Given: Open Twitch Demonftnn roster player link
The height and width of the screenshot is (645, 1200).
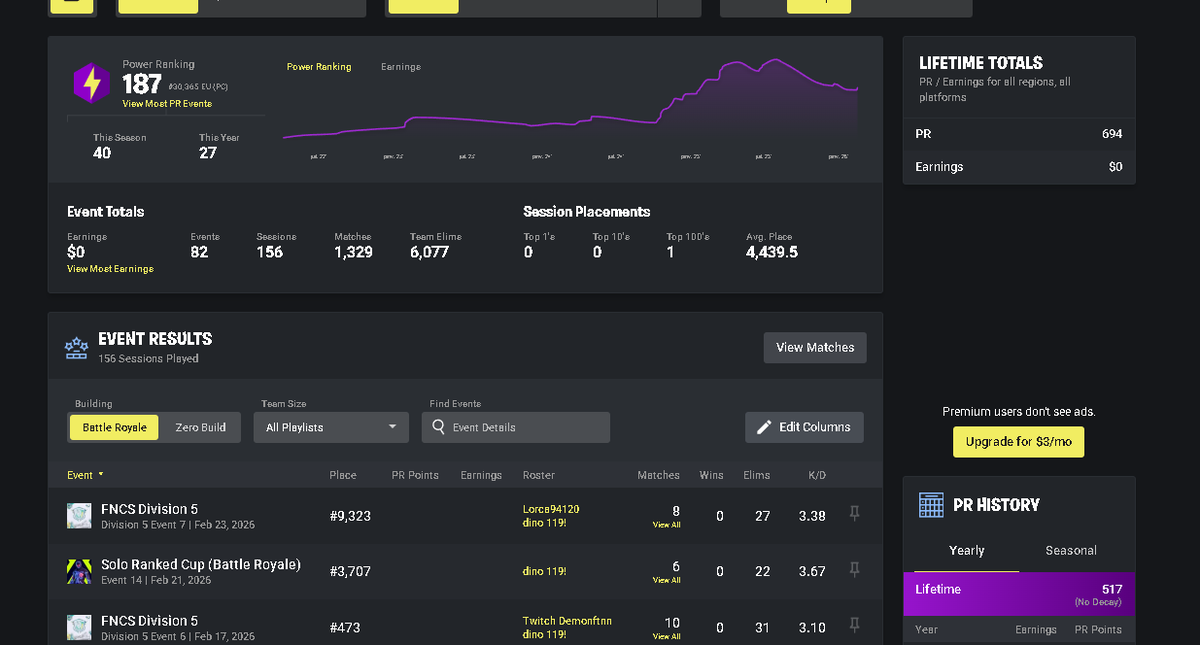Looking at the screenshot, I should point(567,621).
